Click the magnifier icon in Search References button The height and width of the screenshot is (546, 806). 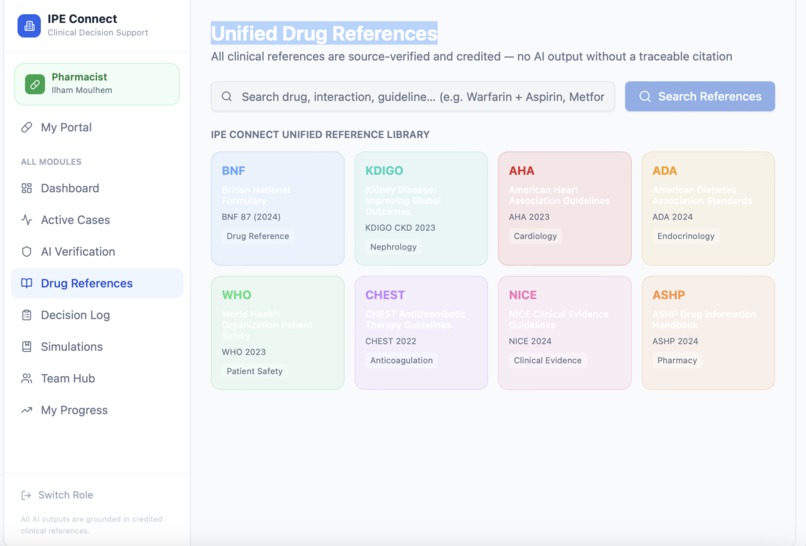645,97
